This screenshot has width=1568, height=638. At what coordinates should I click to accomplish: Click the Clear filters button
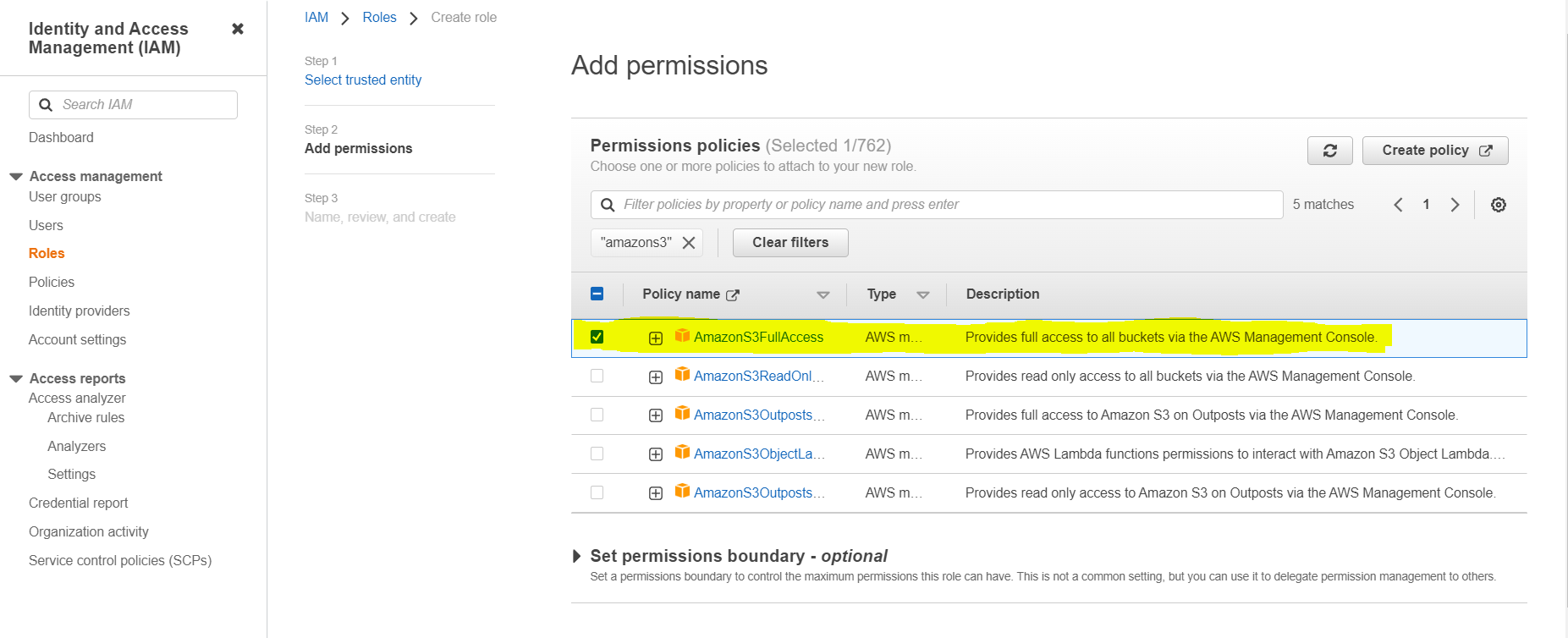click(x=790, y=243)
